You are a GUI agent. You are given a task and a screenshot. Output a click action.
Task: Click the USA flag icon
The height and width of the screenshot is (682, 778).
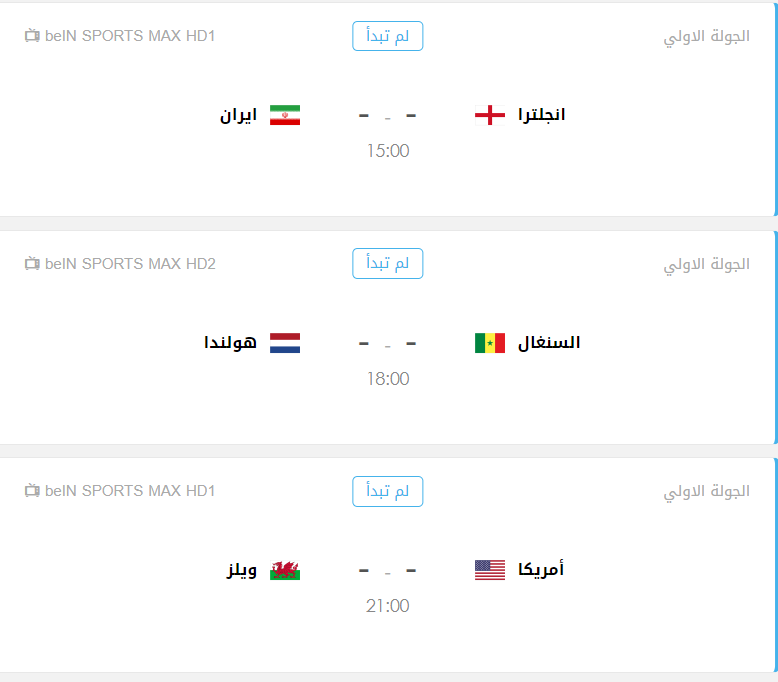[x=490, y=570]
